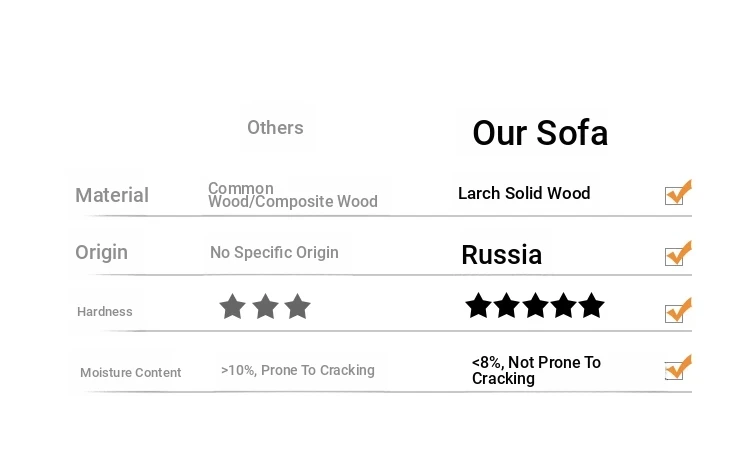The height and width of the screenshot is (474, 750).
Task: Click the checked box in Origin row
Action: click(675, 255)
